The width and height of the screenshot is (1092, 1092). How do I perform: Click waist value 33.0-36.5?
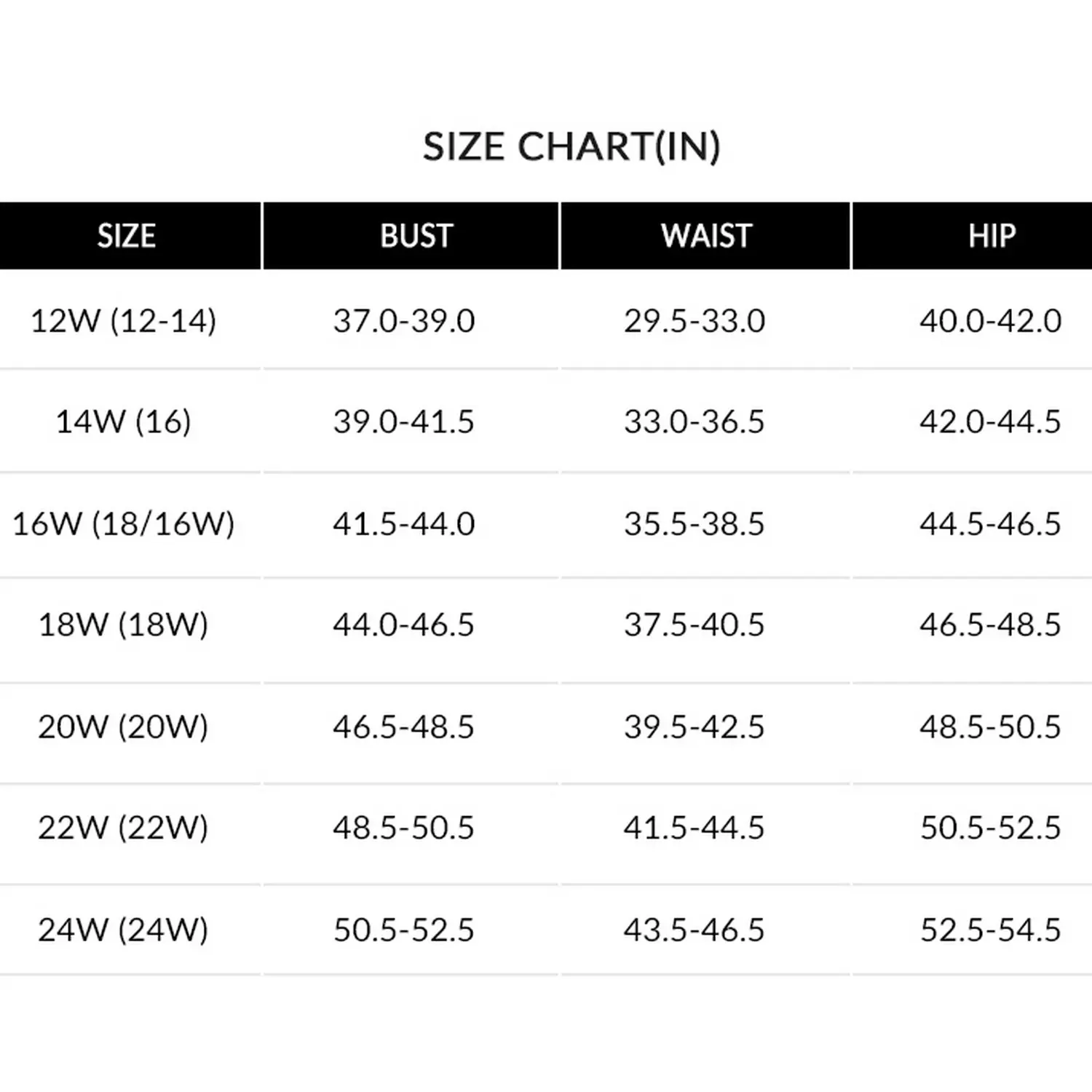point(695,422)
